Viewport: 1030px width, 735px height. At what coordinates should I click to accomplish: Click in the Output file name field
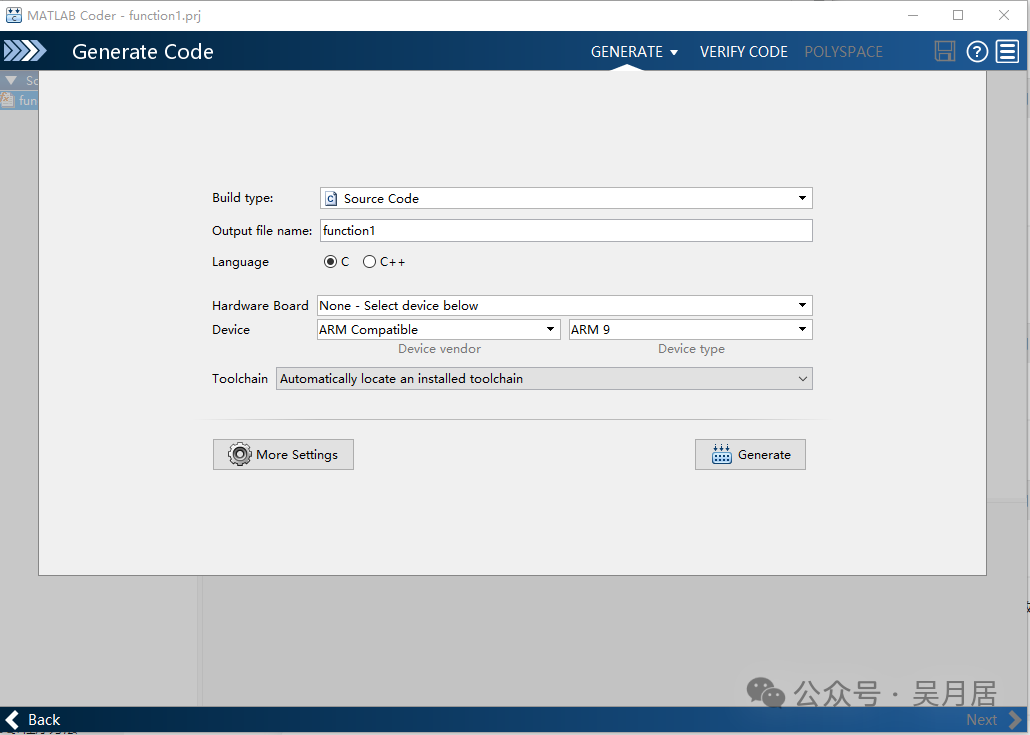point(566,231)
